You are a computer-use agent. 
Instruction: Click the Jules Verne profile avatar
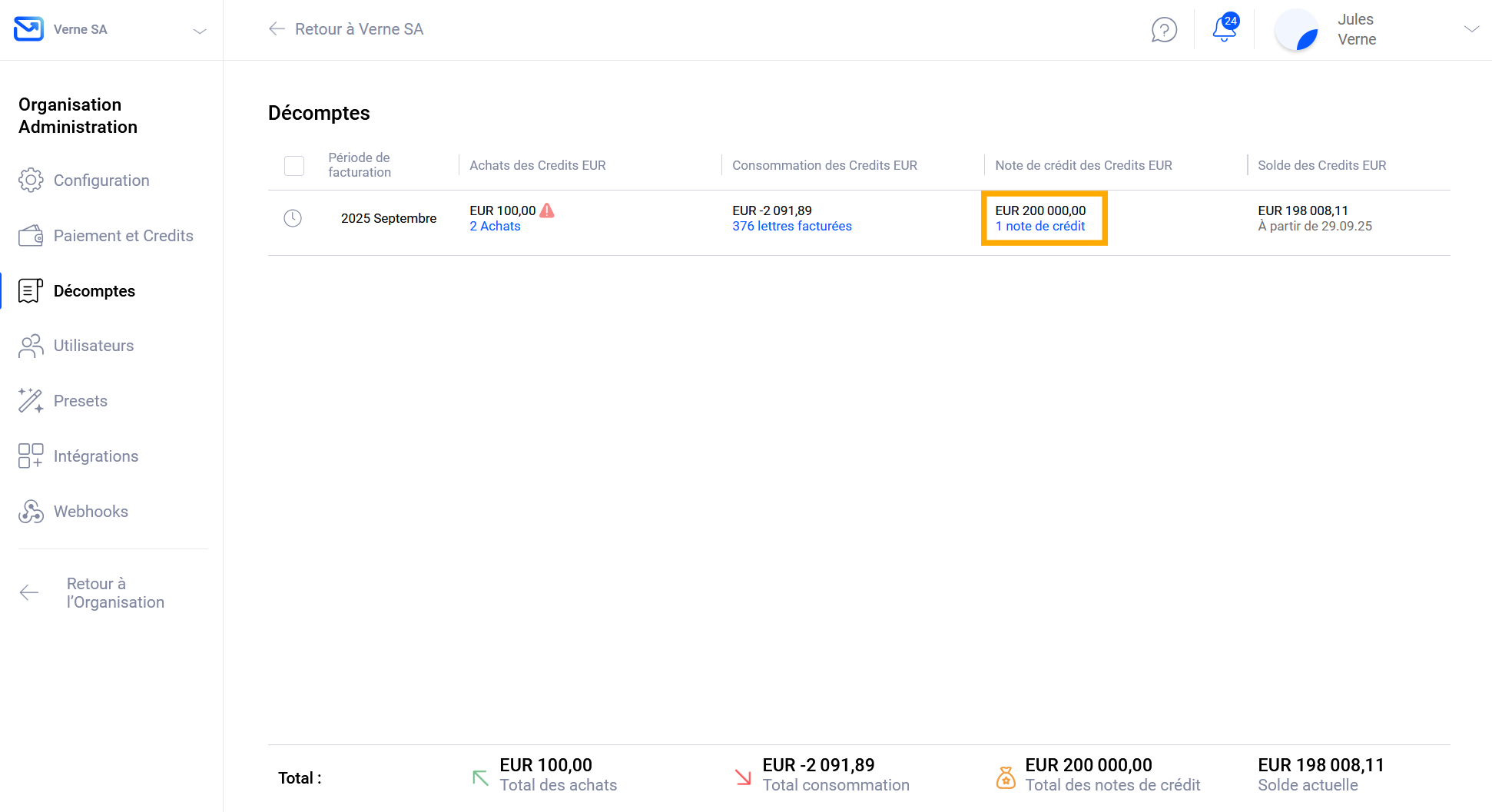[1297, 30]
